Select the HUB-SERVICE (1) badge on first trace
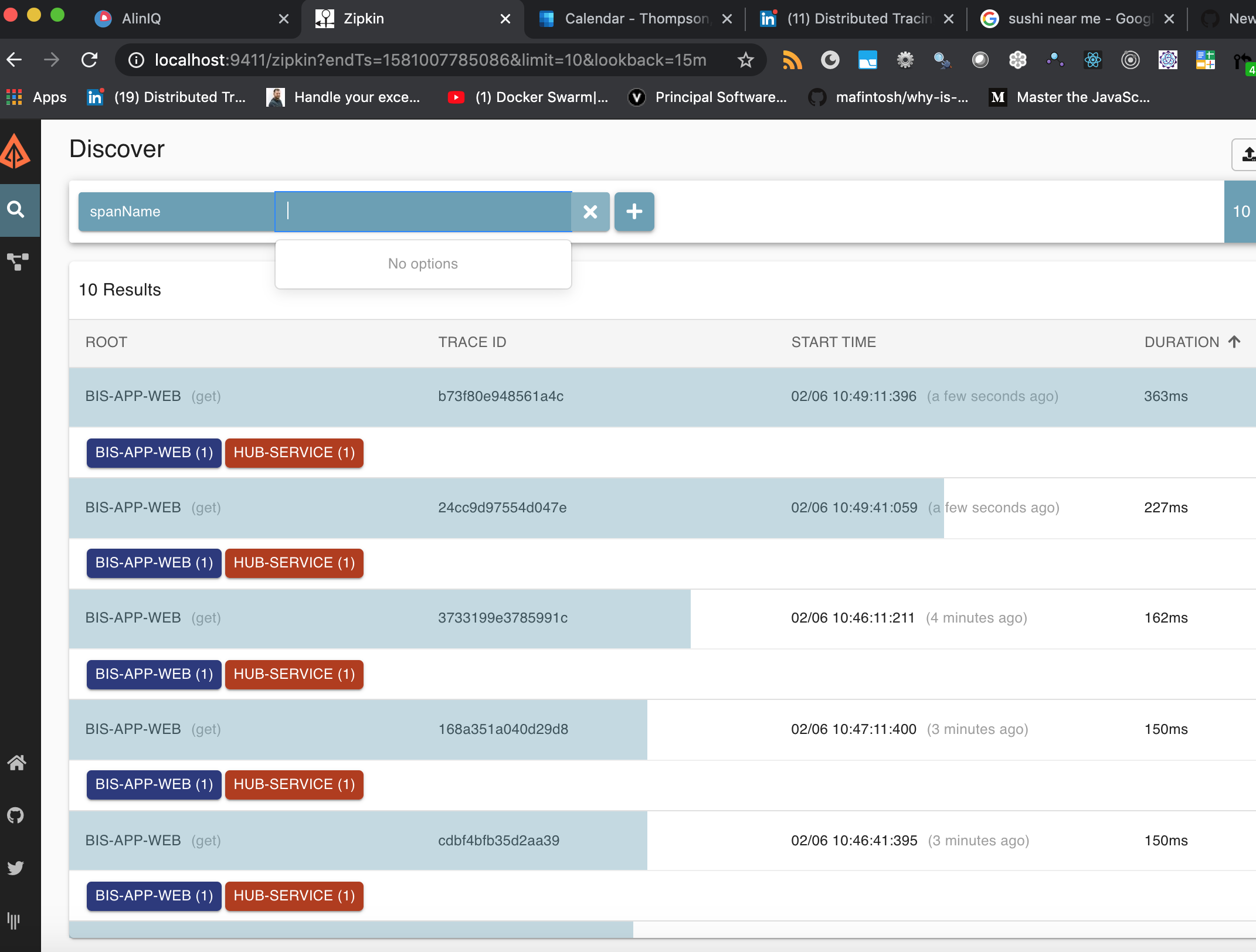 pos(294,453)
